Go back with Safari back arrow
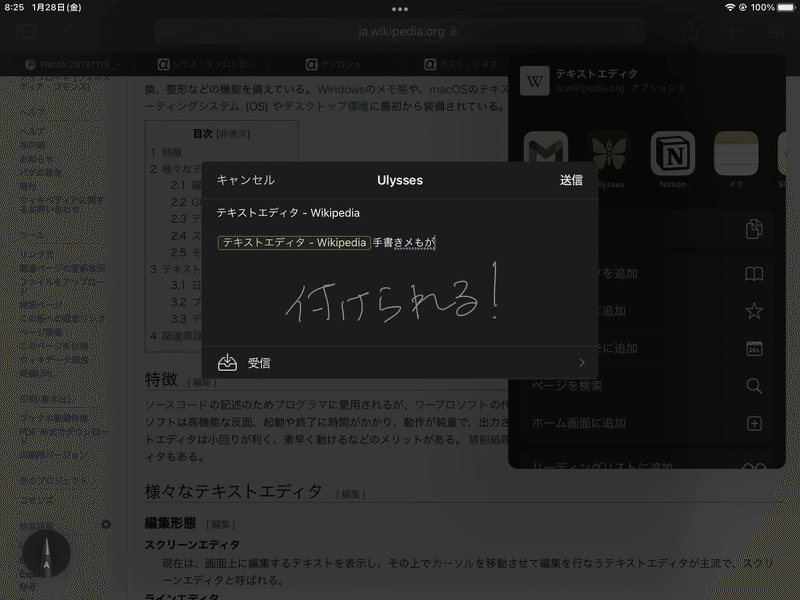 (x=67, y=32)
